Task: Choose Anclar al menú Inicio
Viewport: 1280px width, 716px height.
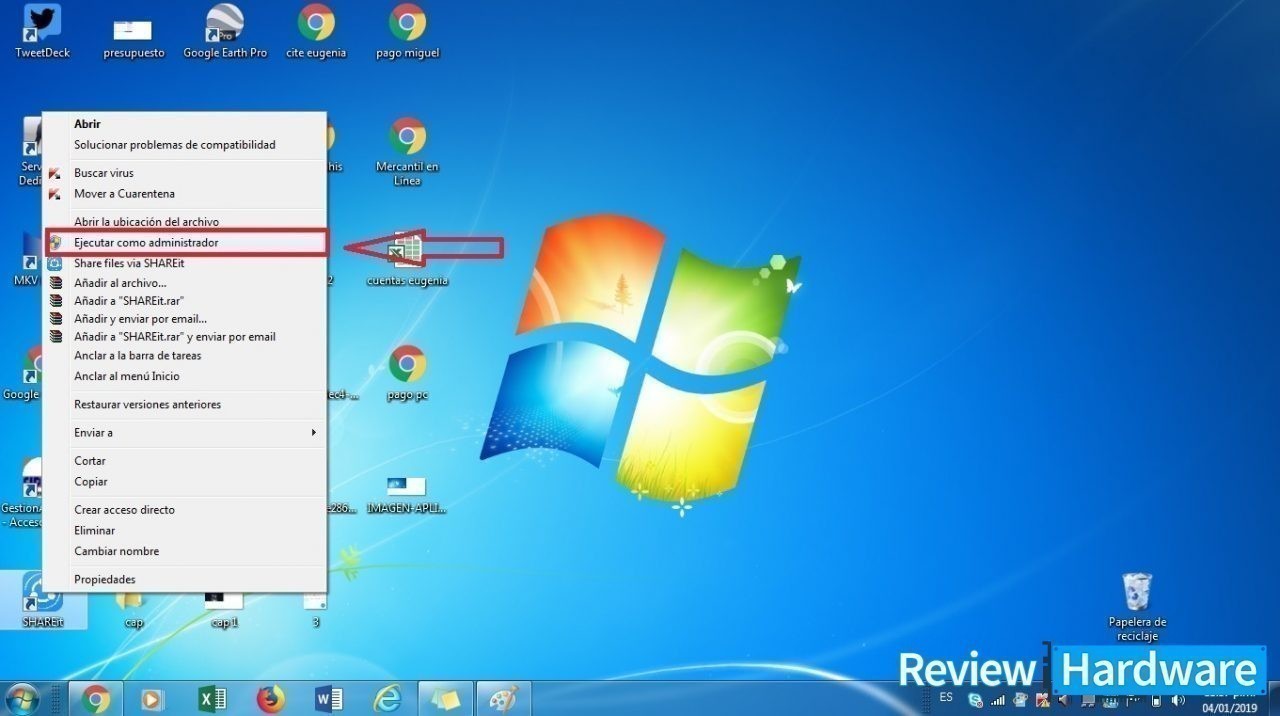Action: tap(186, 377)
